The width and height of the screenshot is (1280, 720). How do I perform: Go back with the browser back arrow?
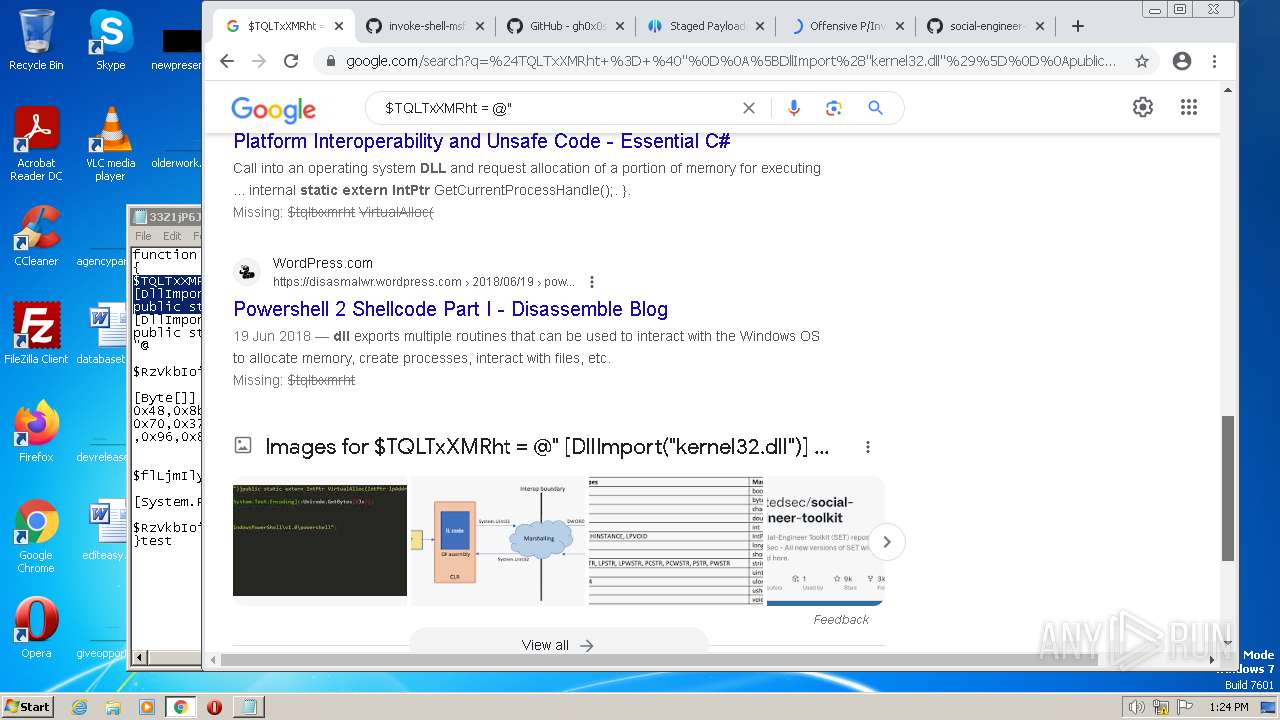[227, 61]
